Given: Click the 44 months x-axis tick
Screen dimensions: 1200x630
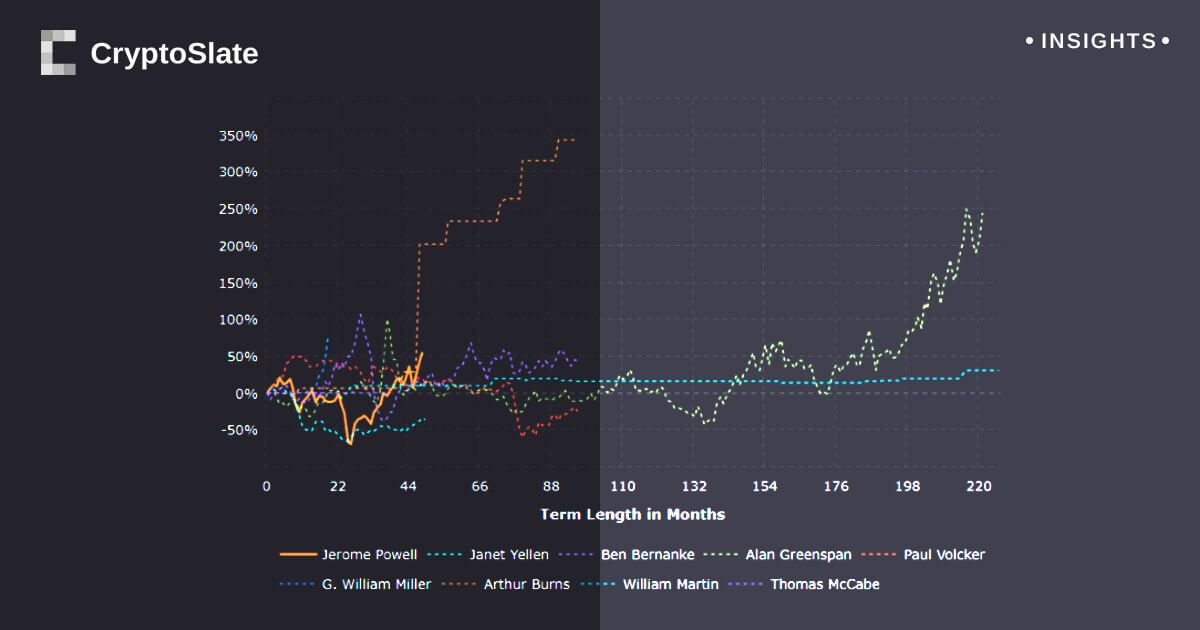Looking at the screenshot, I should (x=408, y=487).
